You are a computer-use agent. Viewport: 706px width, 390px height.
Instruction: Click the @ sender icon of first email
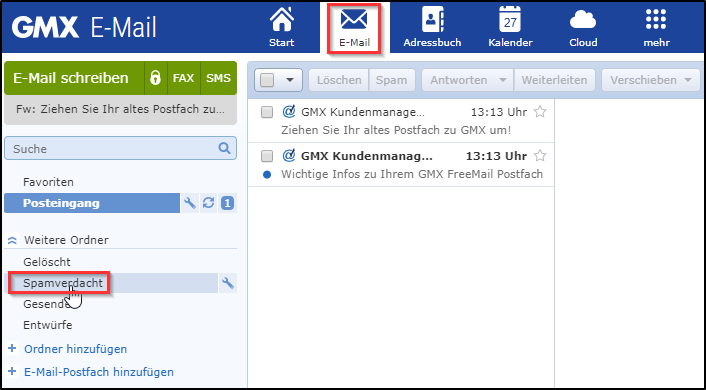pos(289,111)
